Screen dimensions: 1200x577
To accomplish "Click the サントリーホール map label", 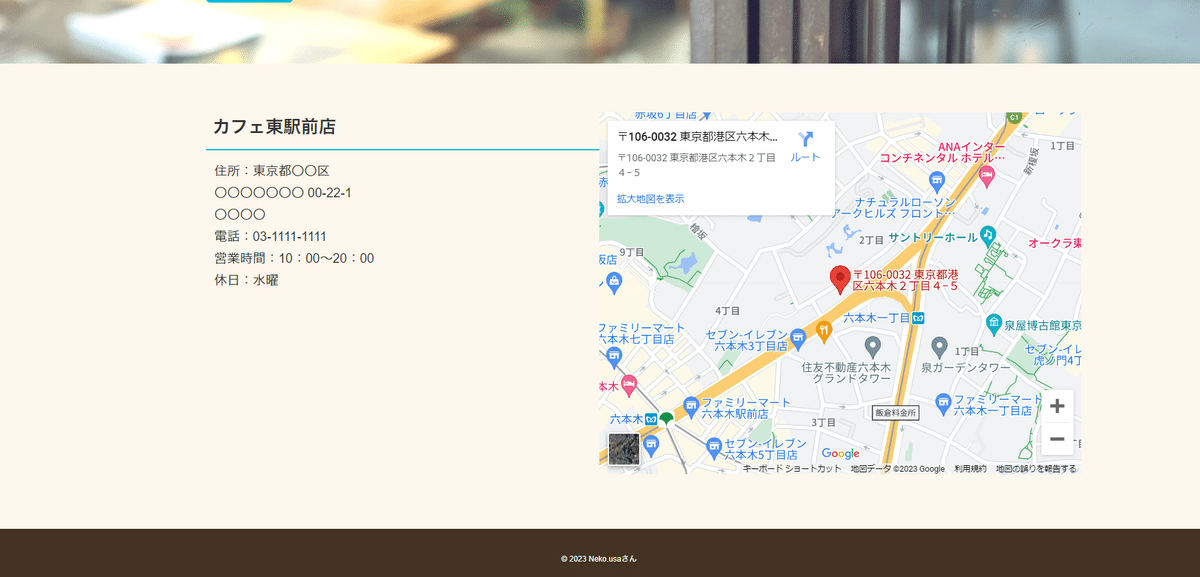I will pos(932,238).
